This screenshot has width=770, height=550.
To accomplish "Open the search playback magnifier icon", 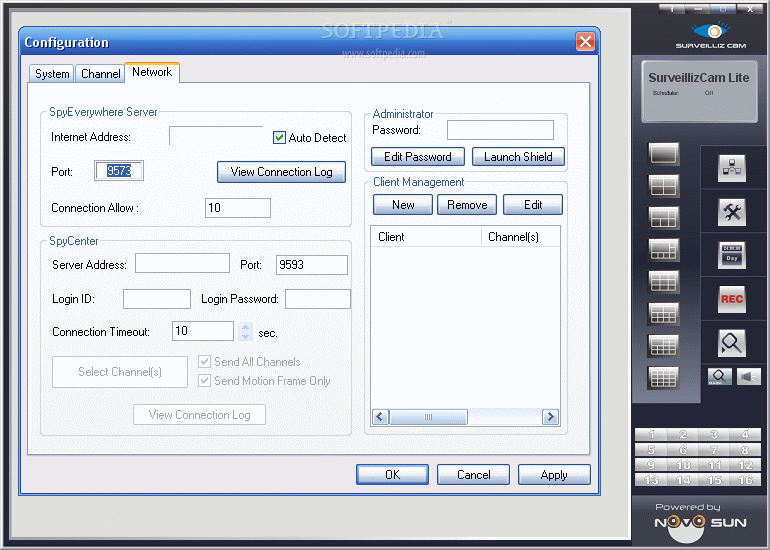I will click(732, 342).
